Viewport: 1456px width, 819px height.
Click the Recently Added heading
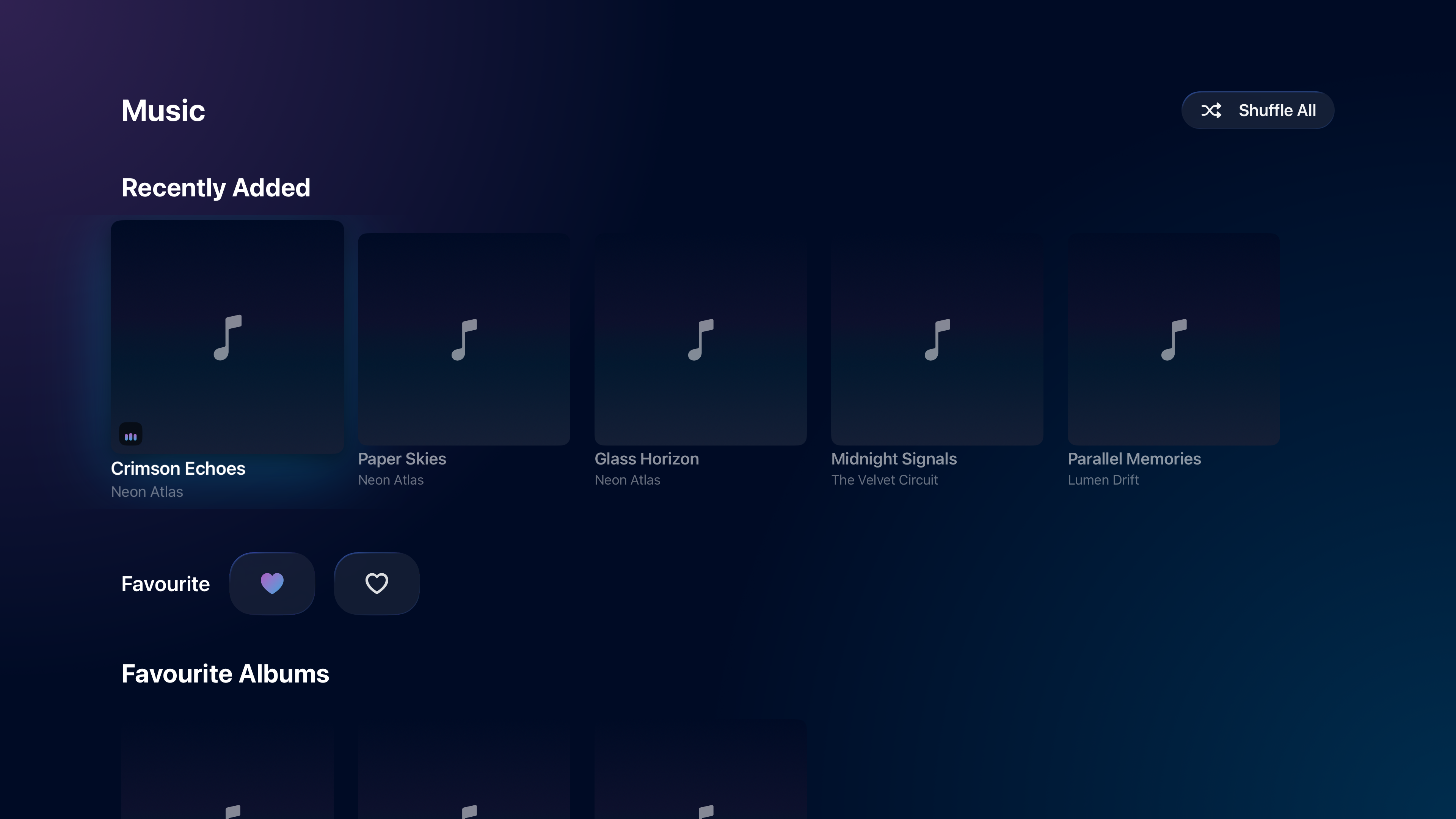[x=216, y=188]
